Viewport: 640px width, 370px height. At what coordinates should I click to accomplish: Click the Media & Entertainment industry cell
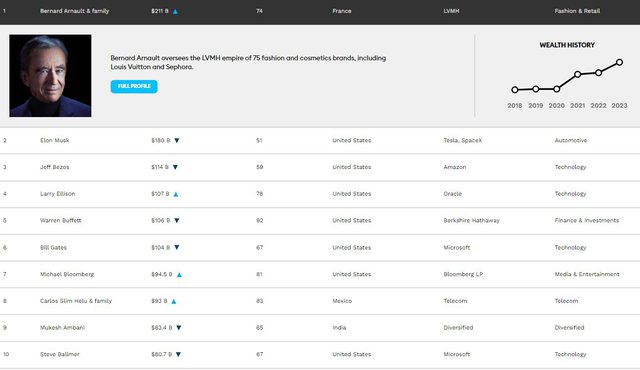point(587,274)
